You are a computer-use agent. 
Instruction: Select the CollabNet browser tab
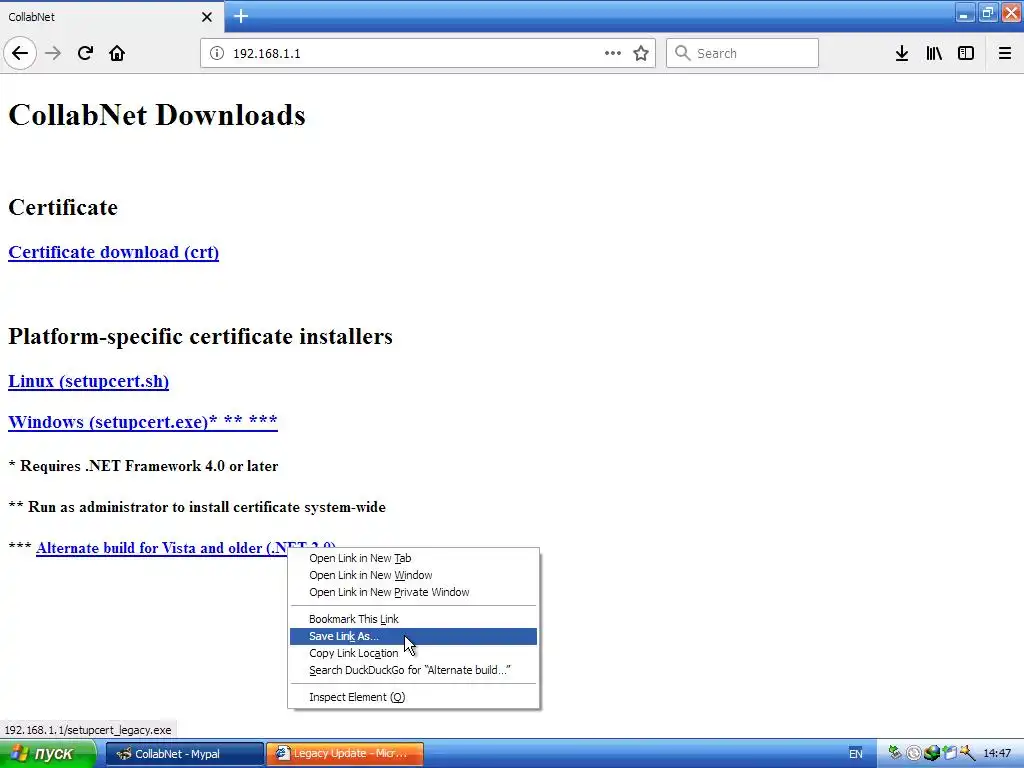click(111, 17)
